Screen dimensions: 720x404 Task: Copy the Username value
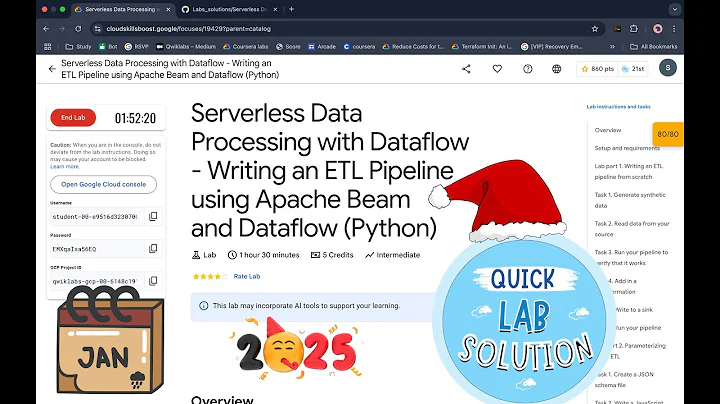click(153, 216)
